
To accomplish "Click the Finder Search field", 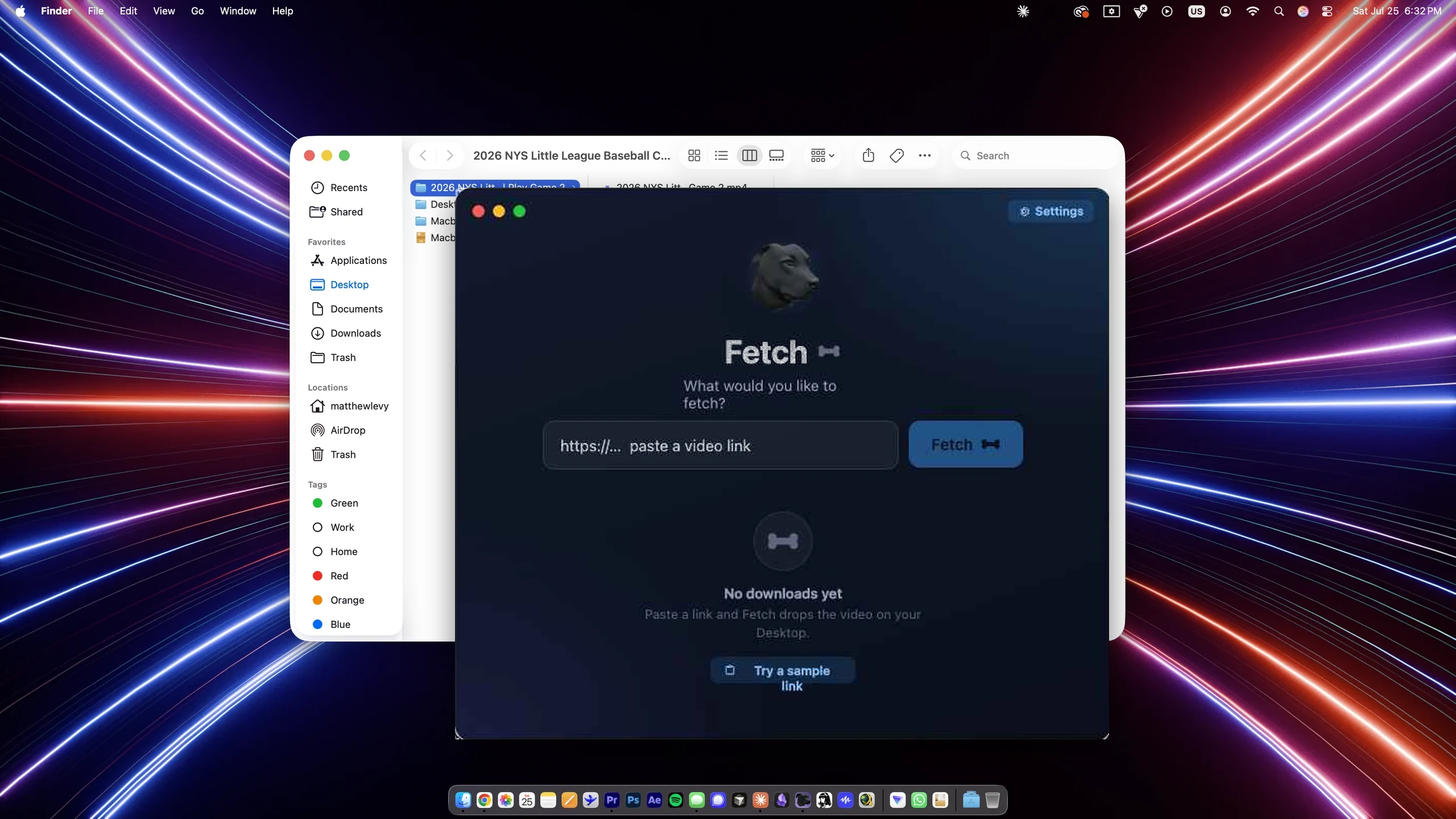I will click(1035, 155).
